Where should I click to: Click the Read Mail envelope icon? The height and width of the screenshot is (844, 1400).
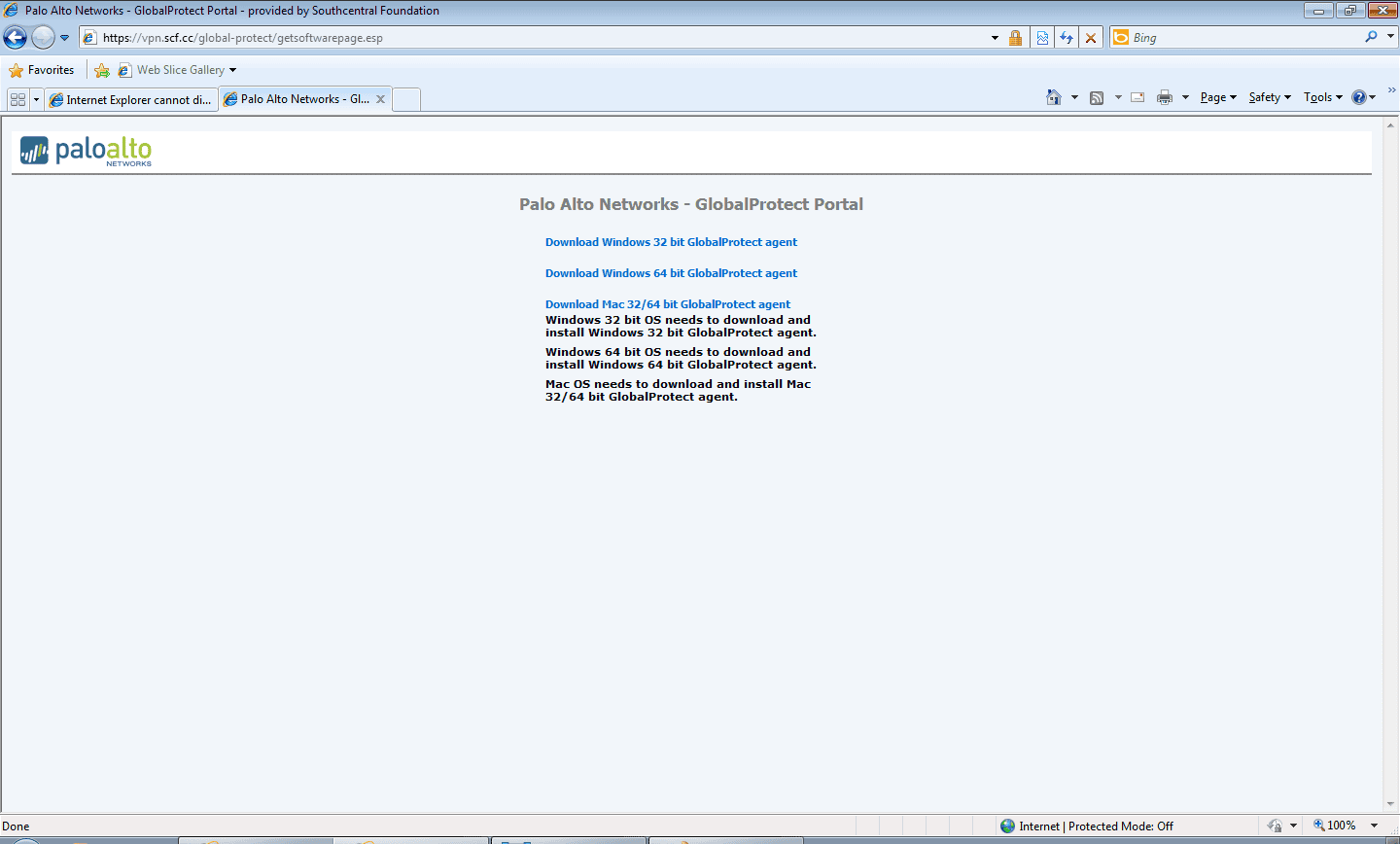tap(1137, 97)
